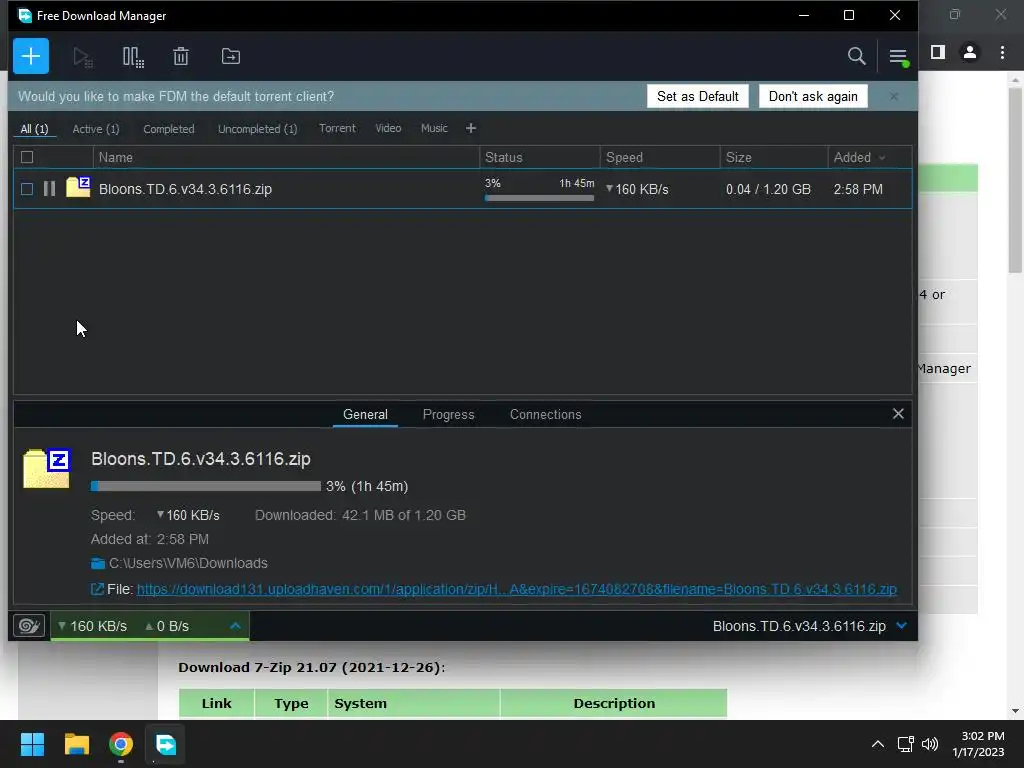Open the uploadhaven File download link
Screen dimensions: 1024x768
517,589
